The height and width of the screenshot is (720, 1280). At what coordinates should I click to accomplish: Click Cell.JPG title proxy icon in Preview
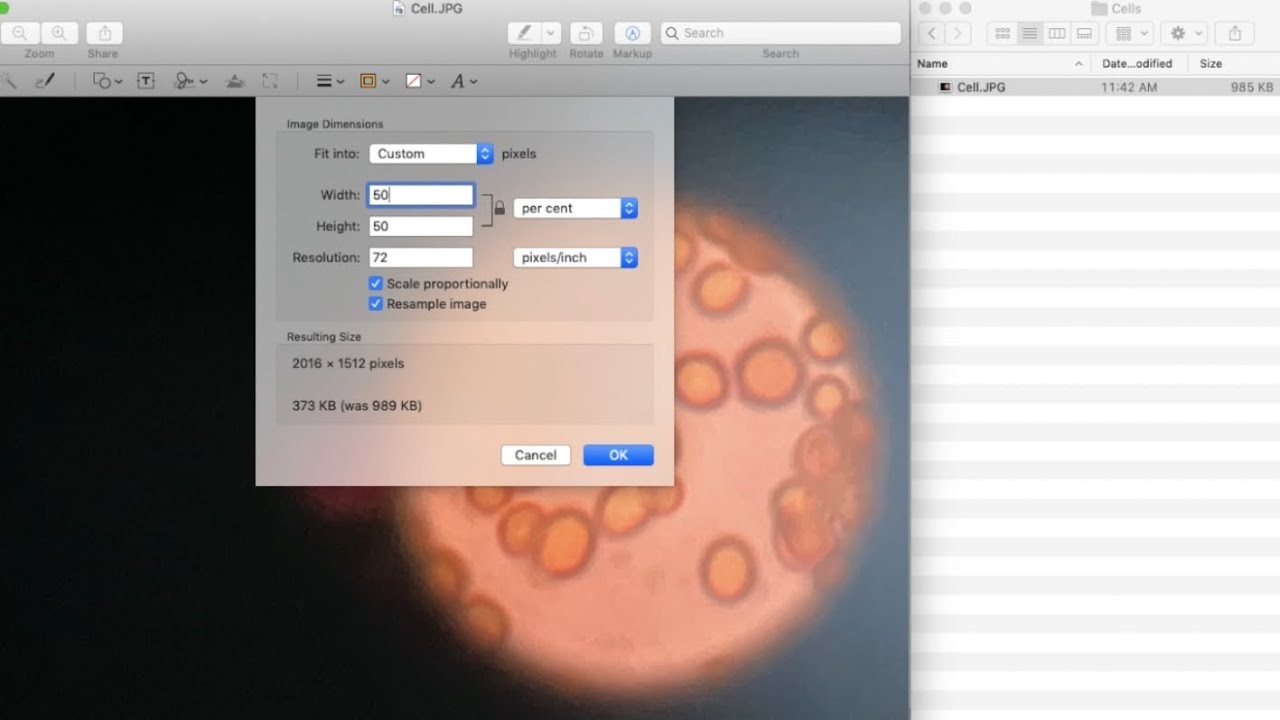tap(401, 9)
